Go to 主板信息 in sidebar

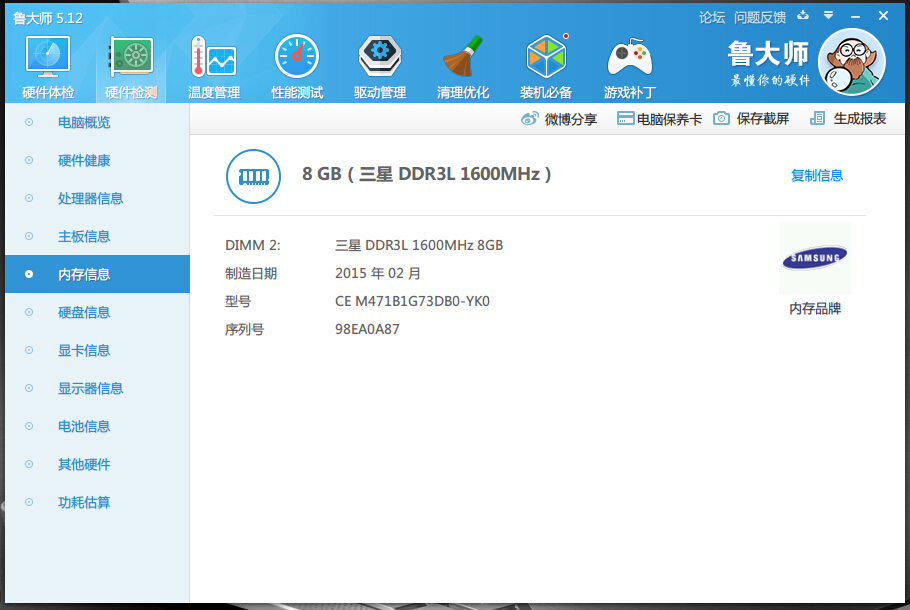tap(98, 236)
